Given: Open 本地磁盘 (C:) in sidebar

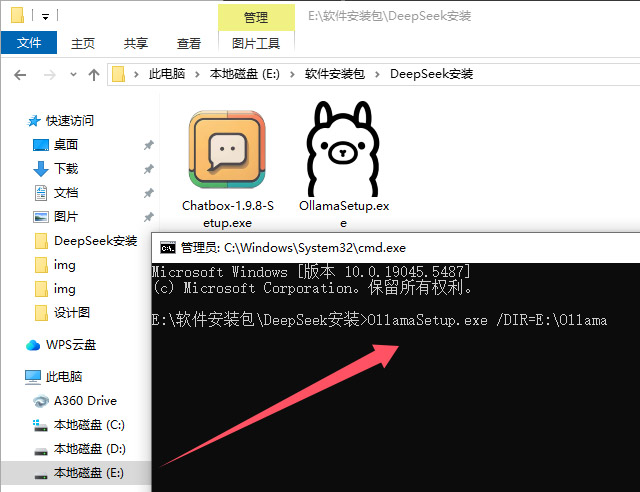Looking at the screenshot, I should 89,425.
